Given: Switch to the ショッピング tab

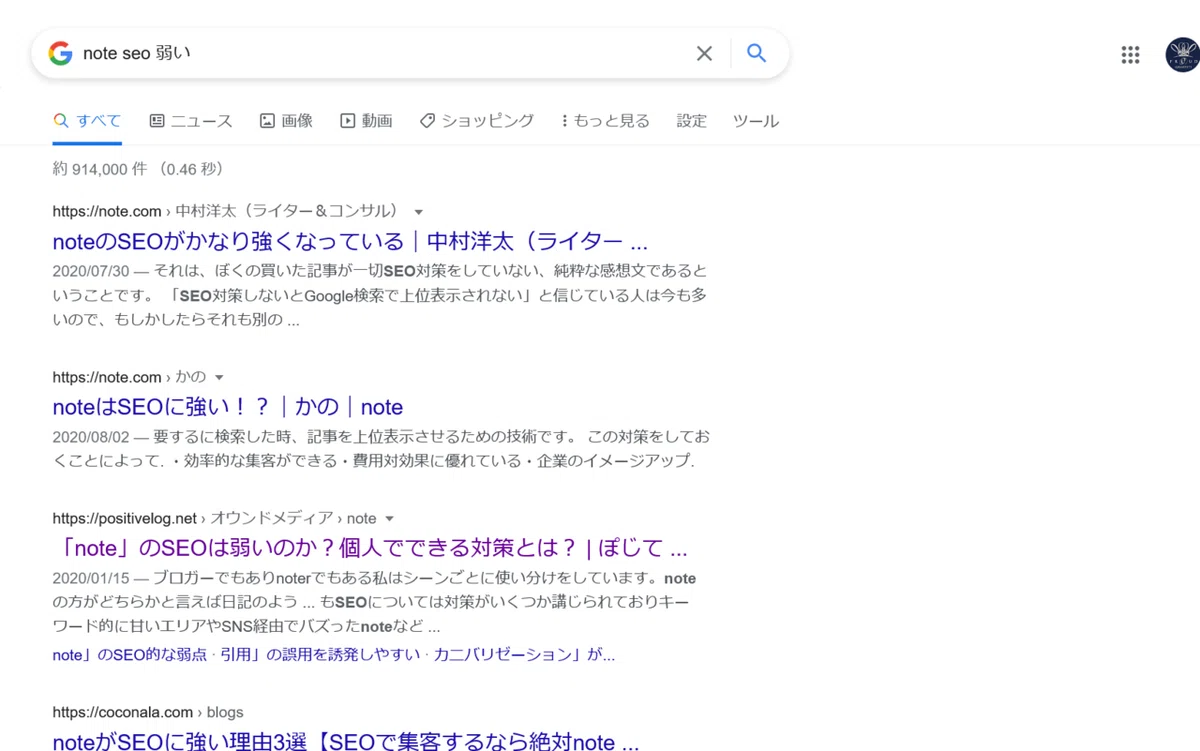Looking at the screenshot, I should click(x=476, y=121).
